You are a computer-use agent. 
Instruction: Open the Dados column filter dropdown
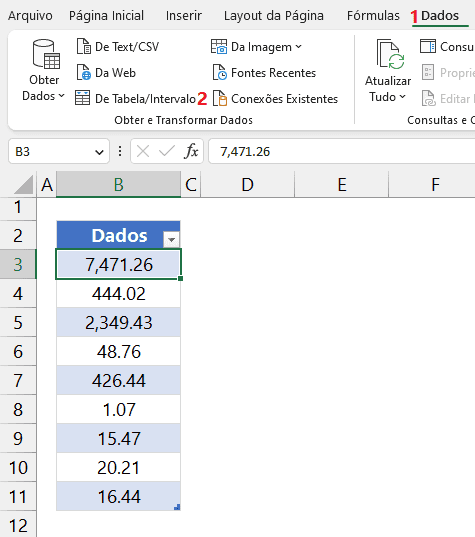click(x=171, y=239)
